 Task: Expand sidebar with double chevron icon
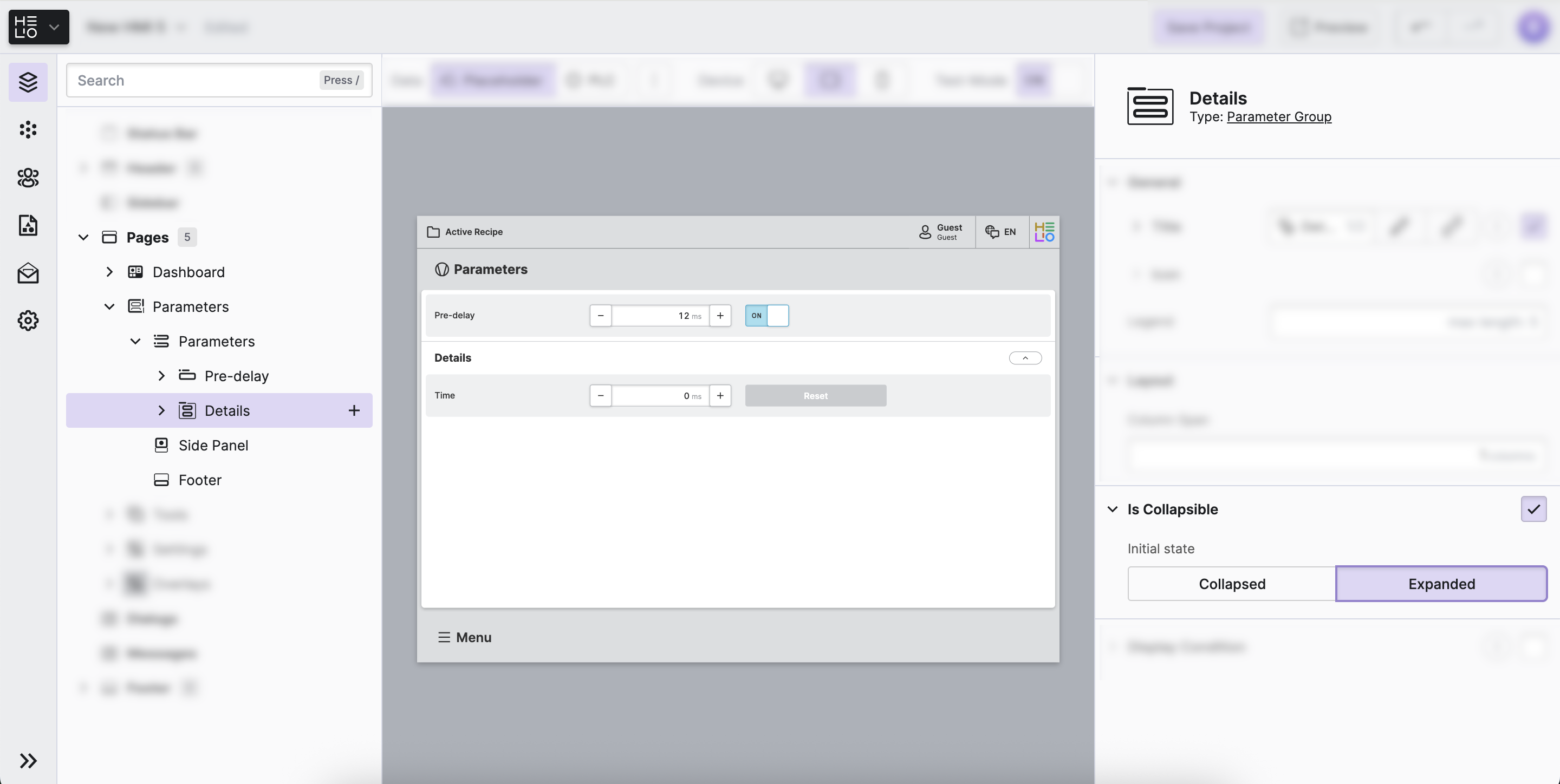coord(28,760)
